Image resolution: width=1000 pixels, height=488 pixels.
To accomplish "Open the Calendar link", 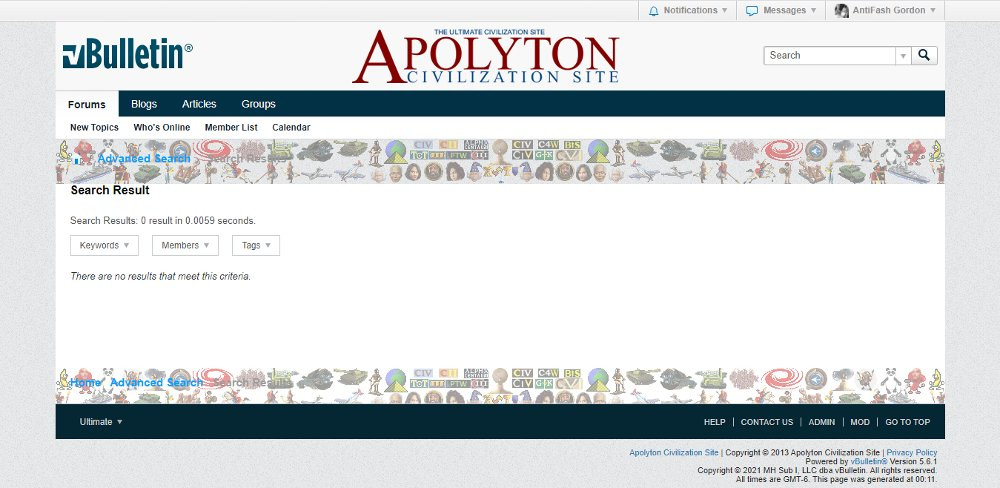I will coord(291,128).
